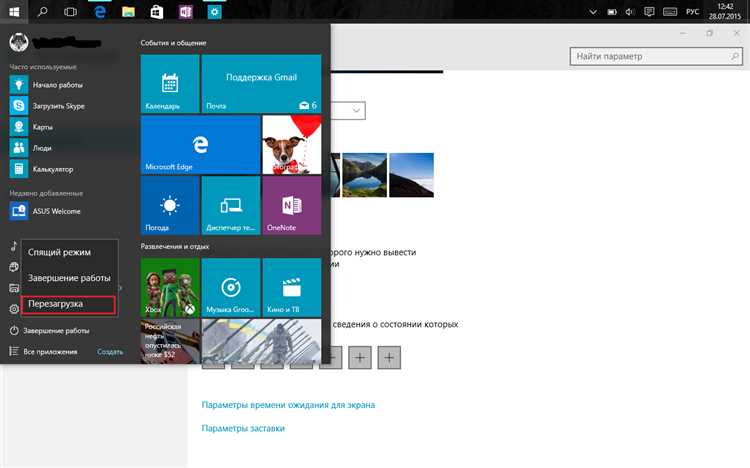Click the clock showing 12:42
This screenshot has height=468, width=750.
point(725,7)
